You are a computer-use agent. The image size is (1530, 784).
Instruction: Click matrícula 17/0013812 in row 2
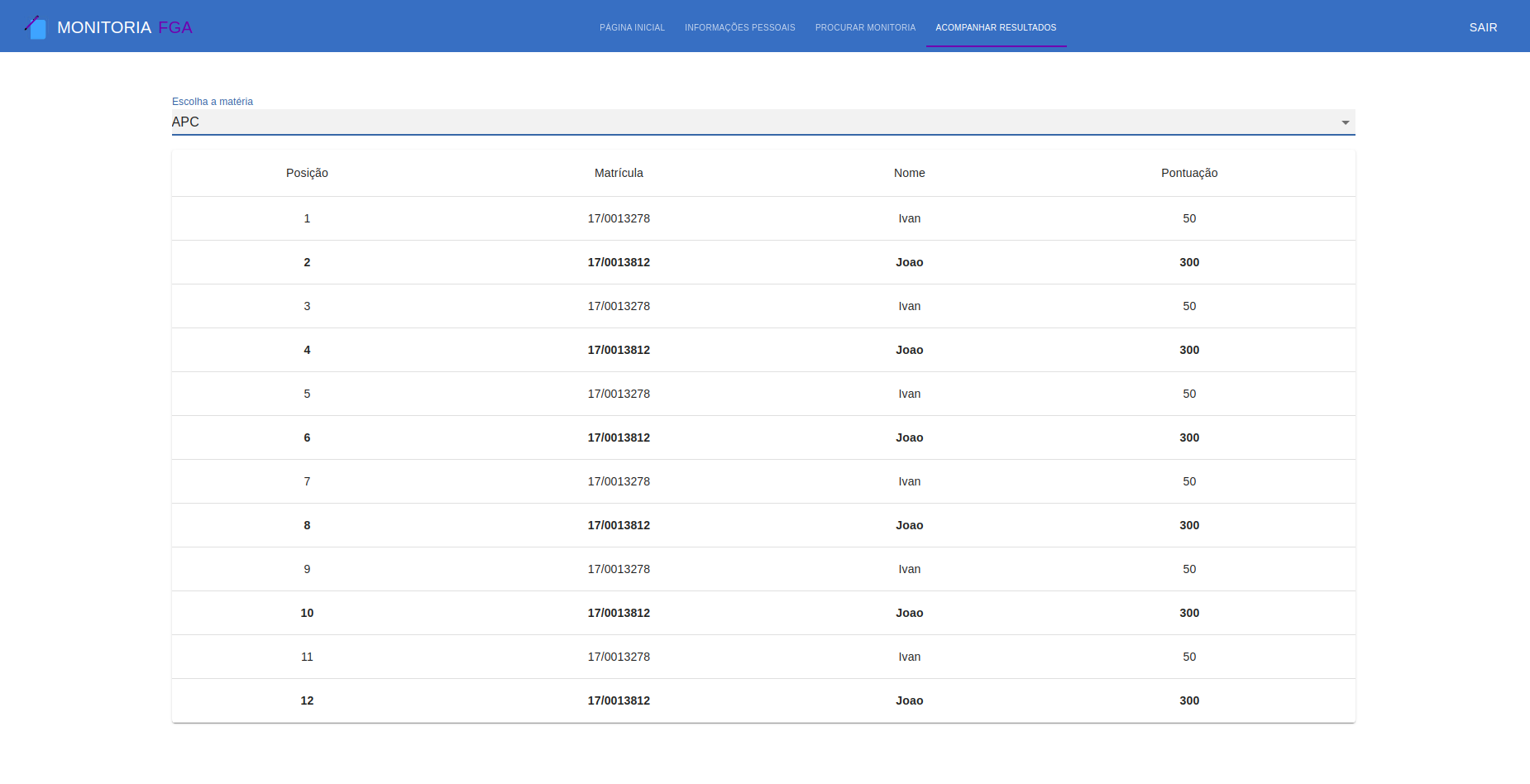coord(619,262)
